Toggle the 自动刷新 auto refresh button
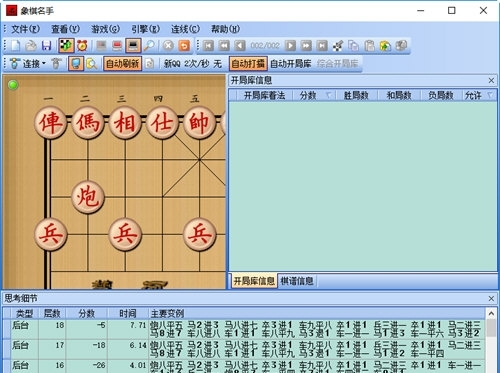500x373 pixels. [x=122, y=64]
